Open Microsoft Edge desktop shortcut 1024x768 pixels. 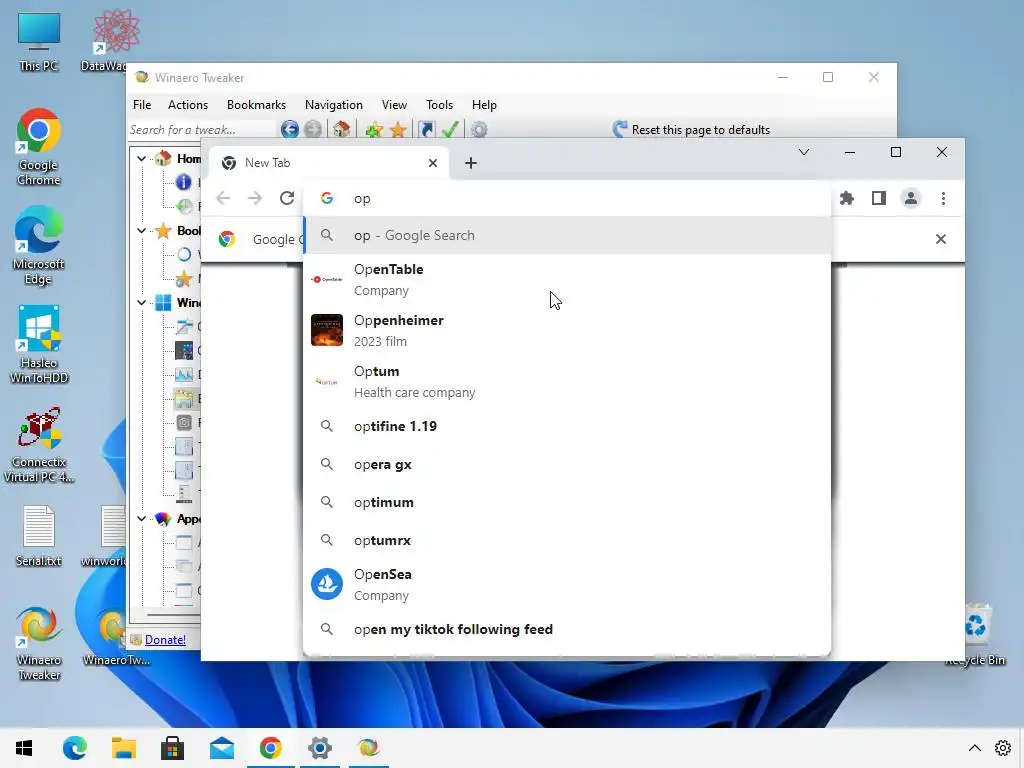(x=39, y=247)
